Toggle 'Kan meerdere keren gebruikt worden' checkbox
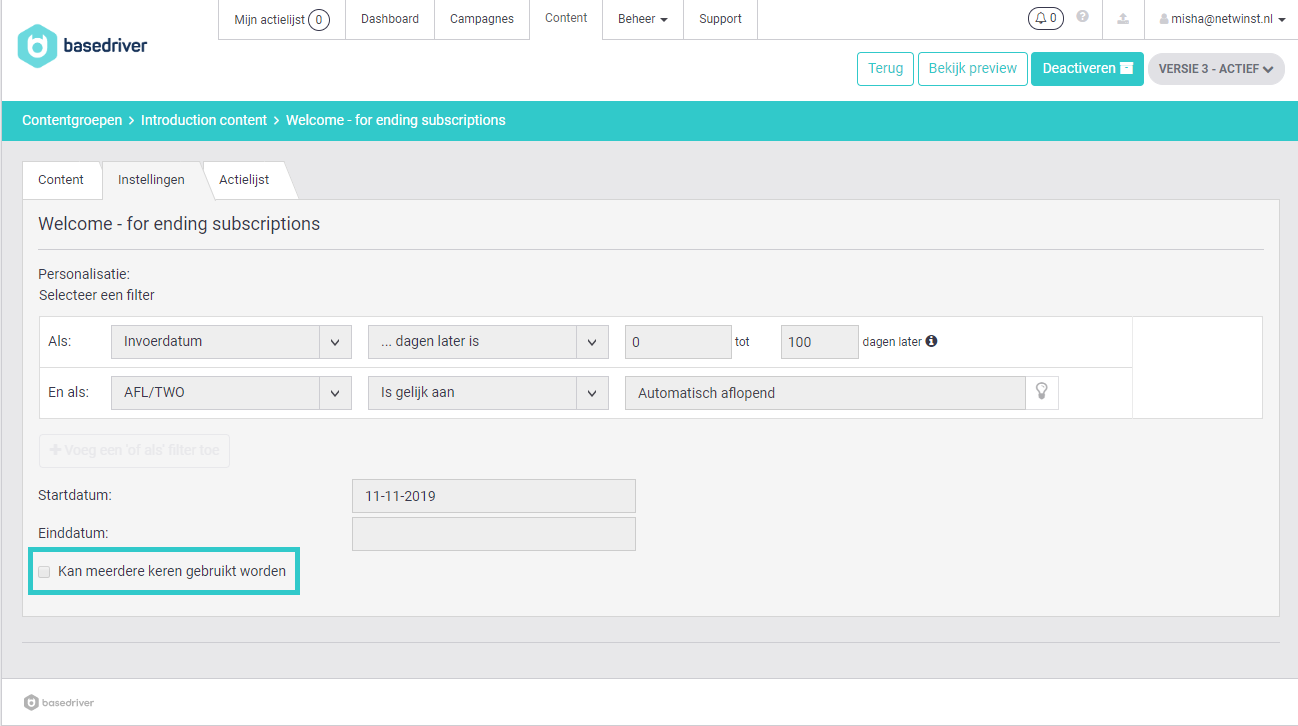1298x726 pixels. tap(44, 572)
